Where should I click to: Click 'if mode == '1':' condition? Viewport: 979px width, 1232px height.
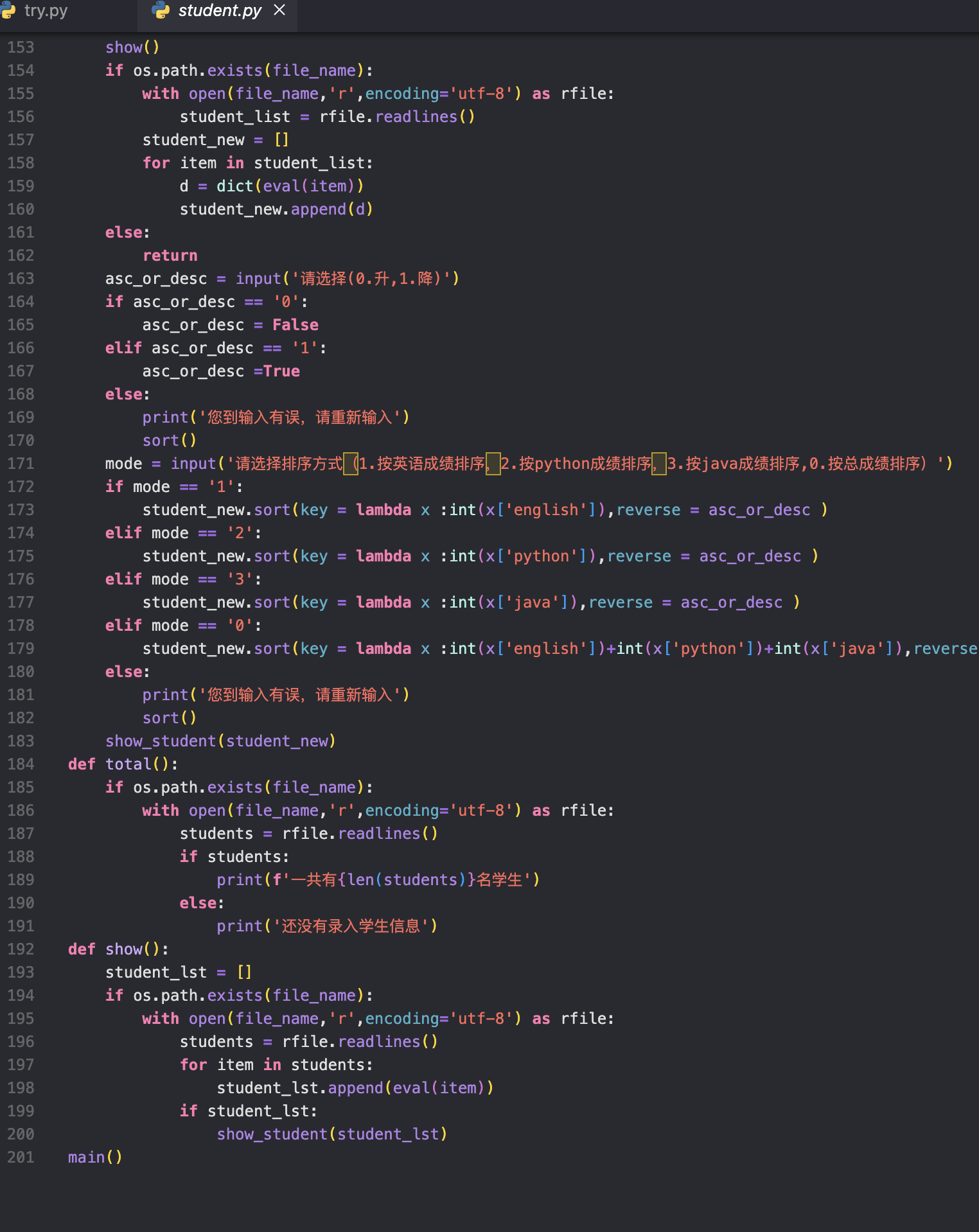174,487
